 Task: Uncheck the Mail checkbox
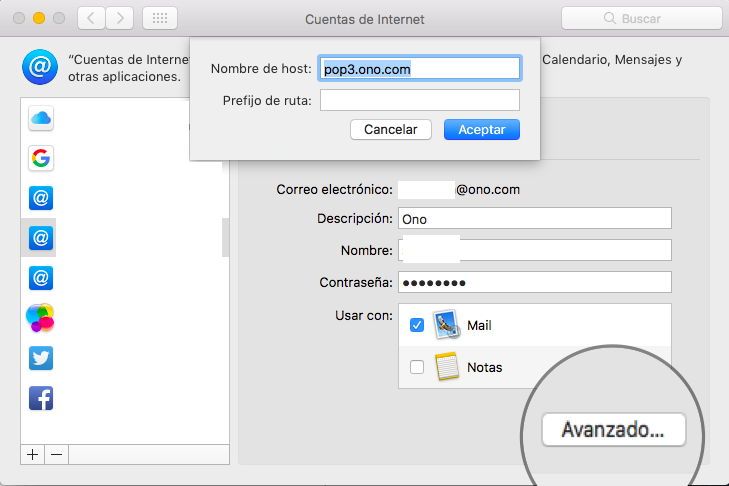click(417, 325)
